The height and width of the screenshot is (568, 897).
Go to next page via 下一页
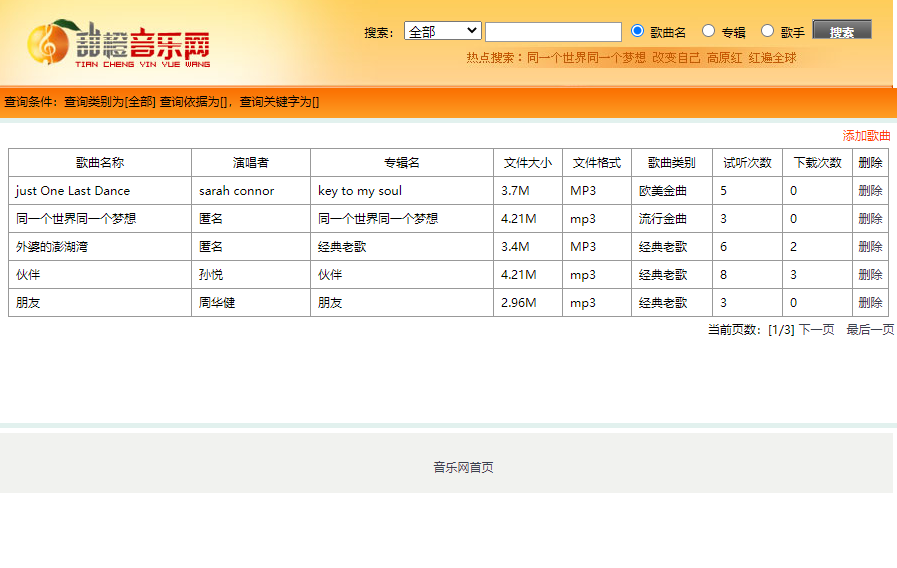(816, 330)
